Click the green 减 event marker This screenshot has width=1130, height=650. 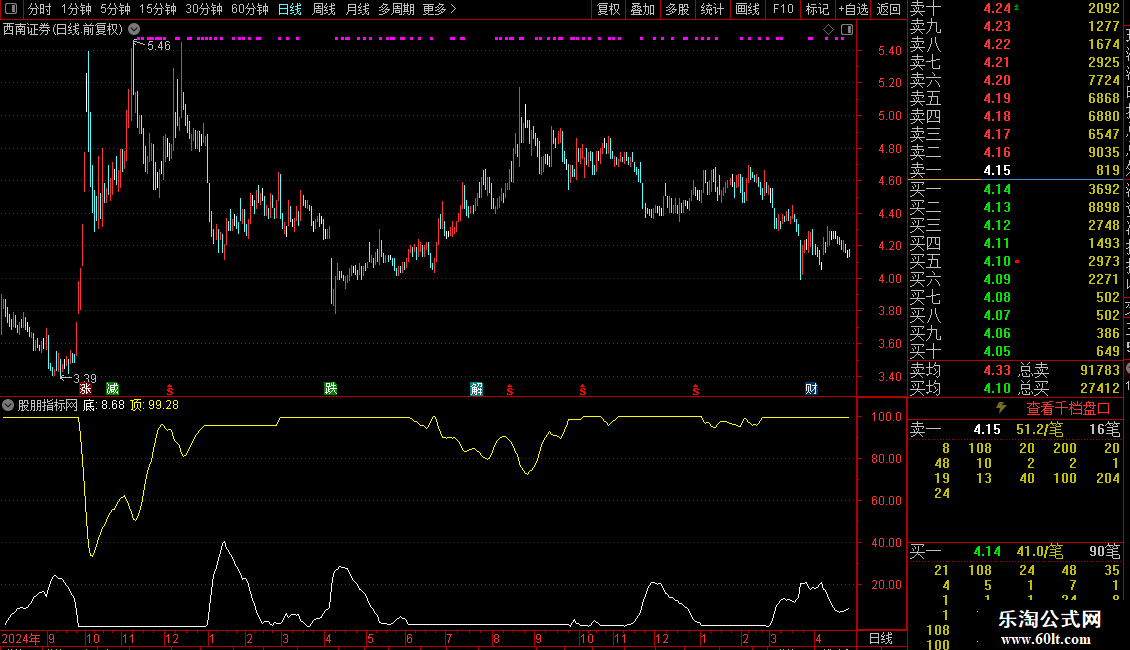tap(112, 389)
